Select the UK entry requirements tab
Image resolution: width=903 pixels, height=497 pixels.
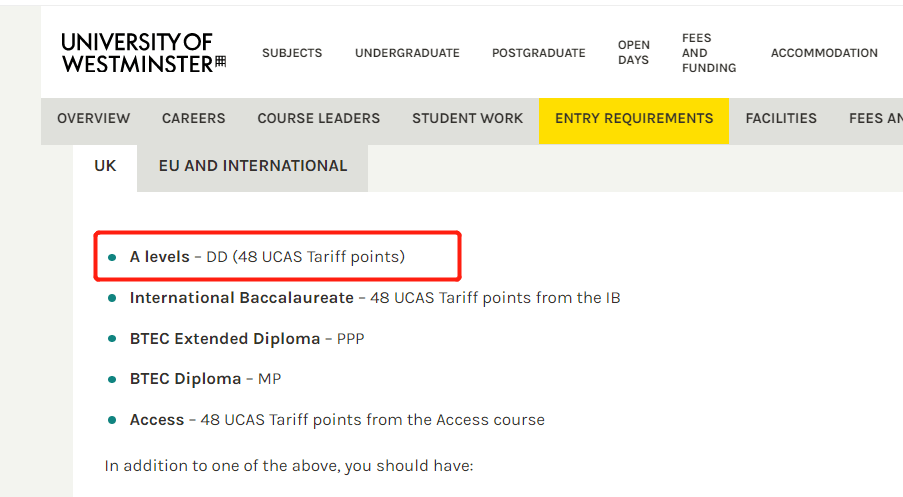105,166
